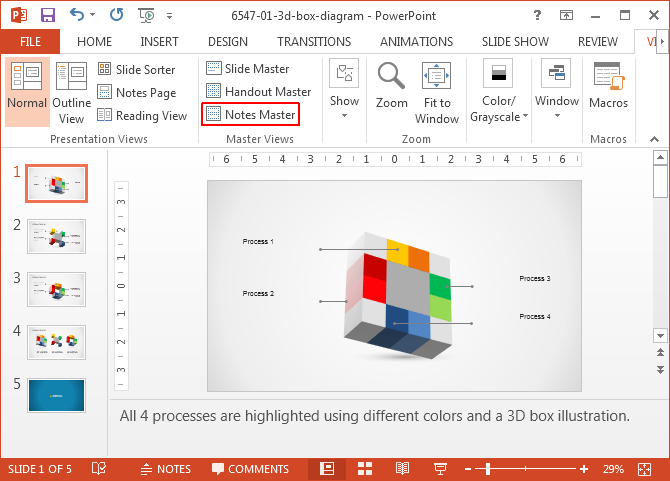Switch to Slide Sorter view

tap(137, 69)
